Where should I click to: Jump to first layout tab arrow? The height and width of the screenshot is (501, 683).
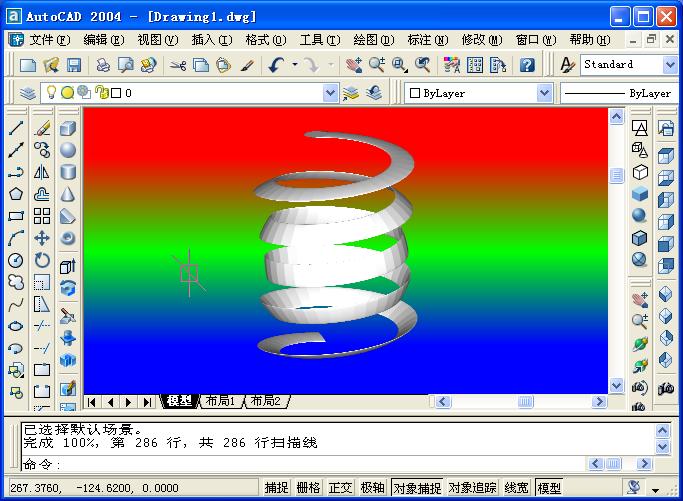coord(91,402)
